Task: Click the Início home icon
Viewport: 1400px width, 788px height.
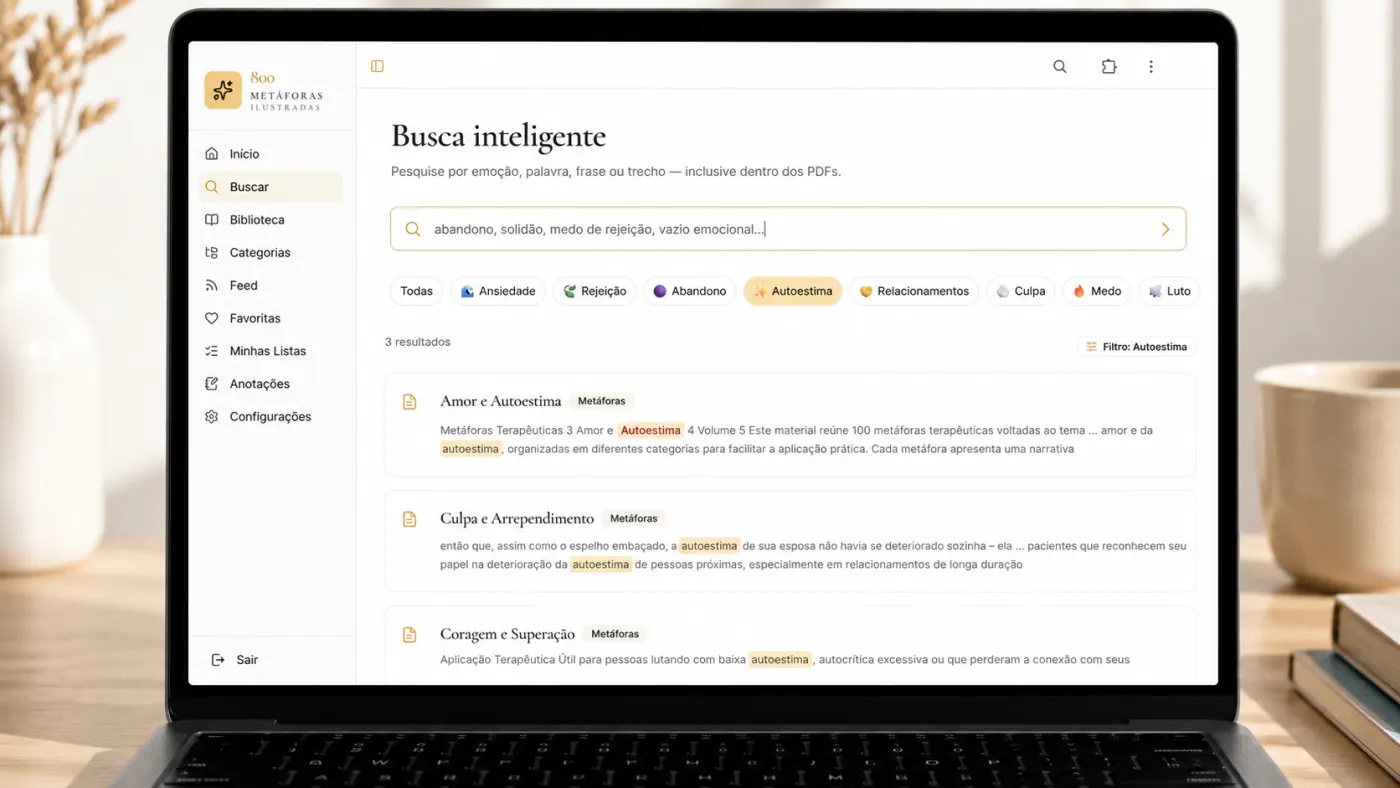Action: coord(211,154)
